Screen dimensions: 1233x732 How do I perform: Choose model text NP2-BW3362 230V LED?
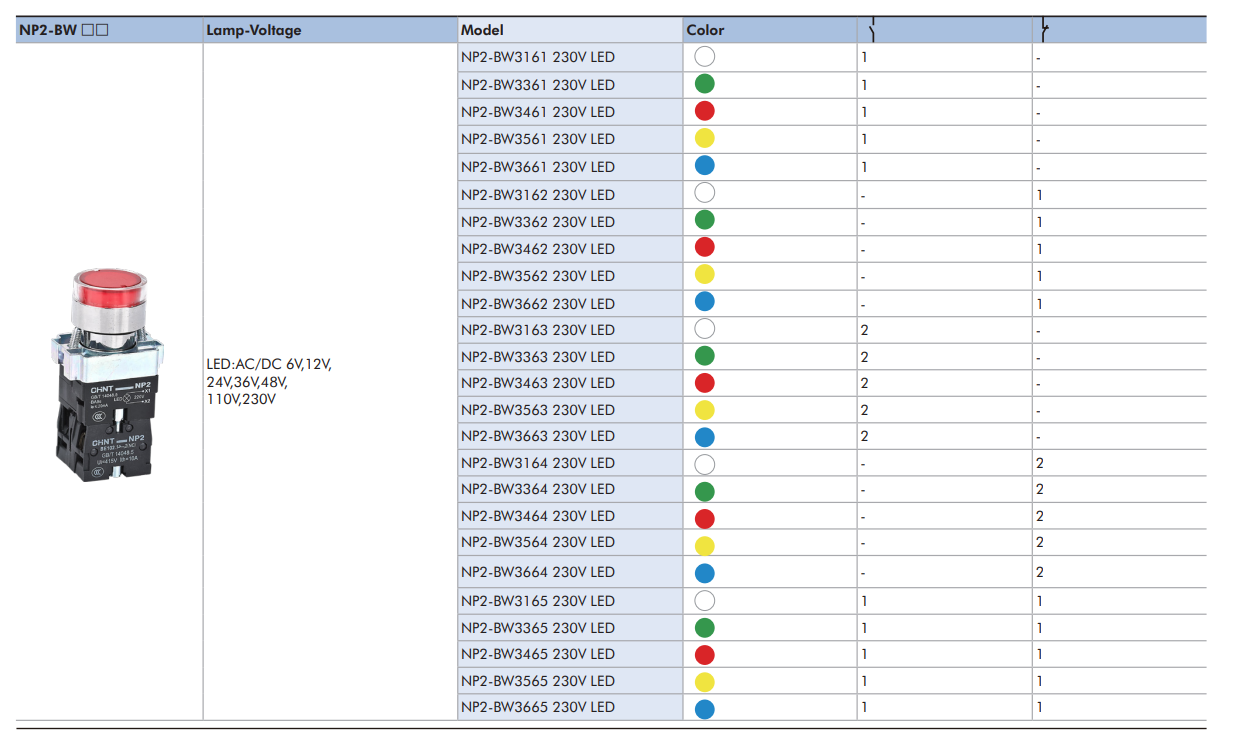538,222
